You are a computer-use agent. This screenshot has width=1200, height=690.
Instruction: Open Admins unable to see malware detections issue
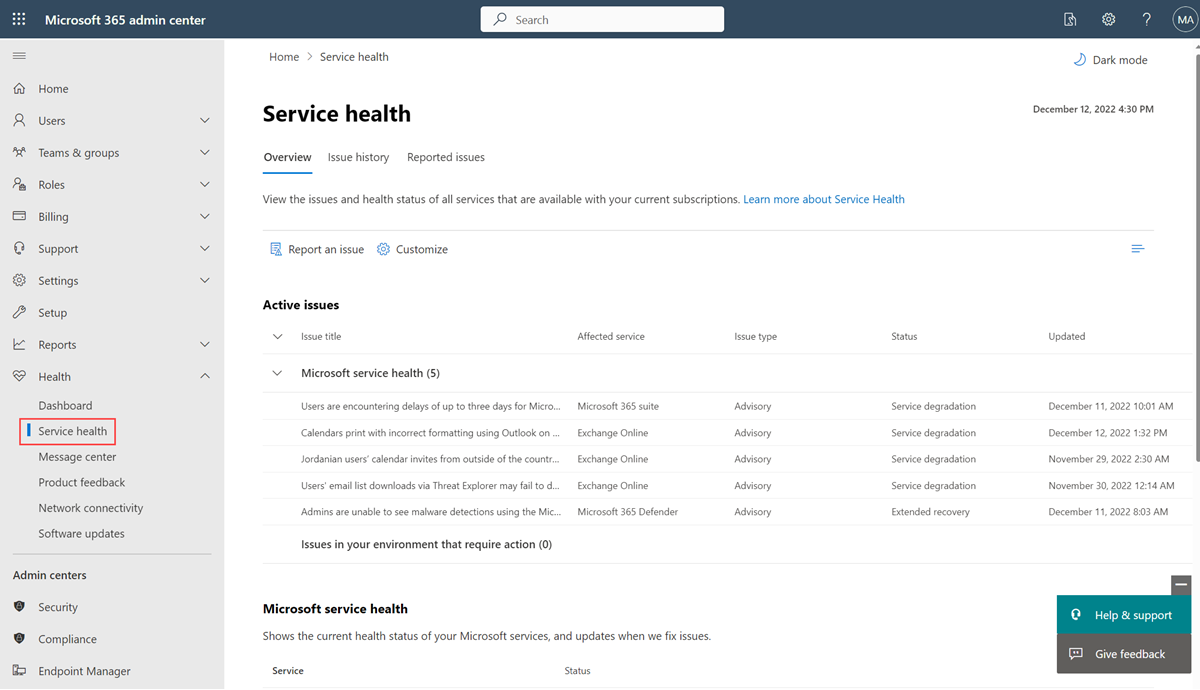(431, 512)
